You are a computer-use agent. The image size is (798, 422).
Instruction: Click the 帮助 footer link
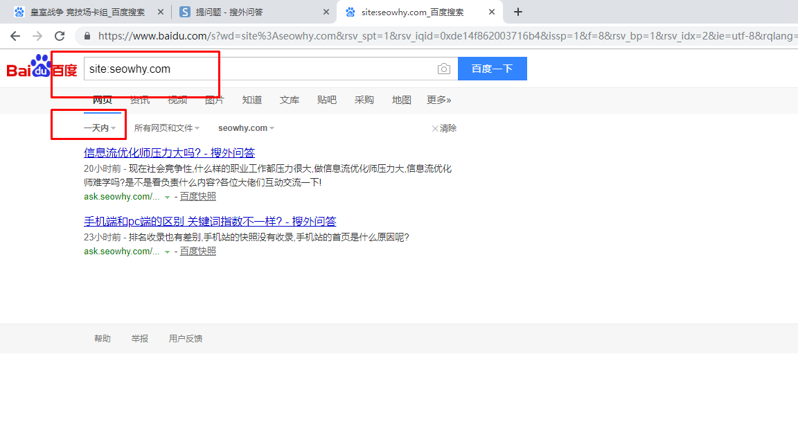102,339
